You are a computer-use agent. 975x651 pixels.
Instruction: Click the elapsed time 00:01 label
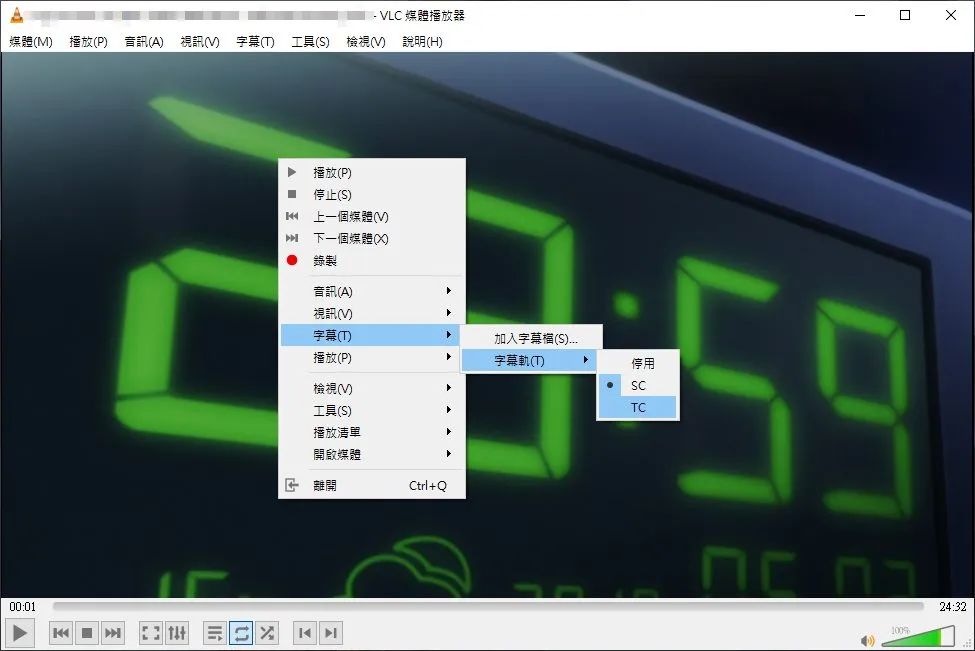click(x=22, y=606)
